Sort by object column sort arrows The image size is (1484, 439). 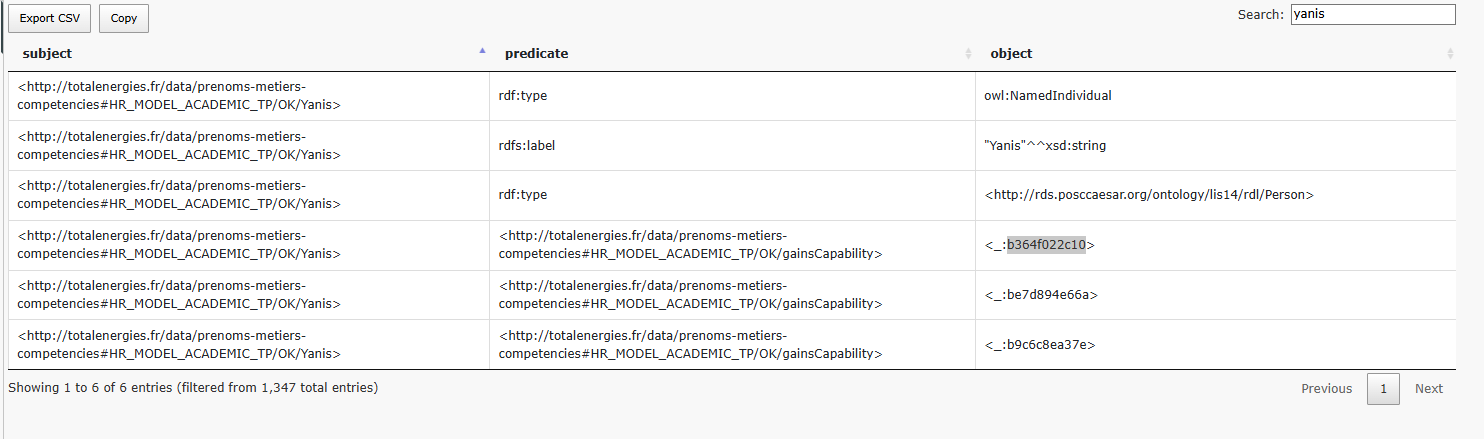pyautogui.click(x=1450, y=54)
